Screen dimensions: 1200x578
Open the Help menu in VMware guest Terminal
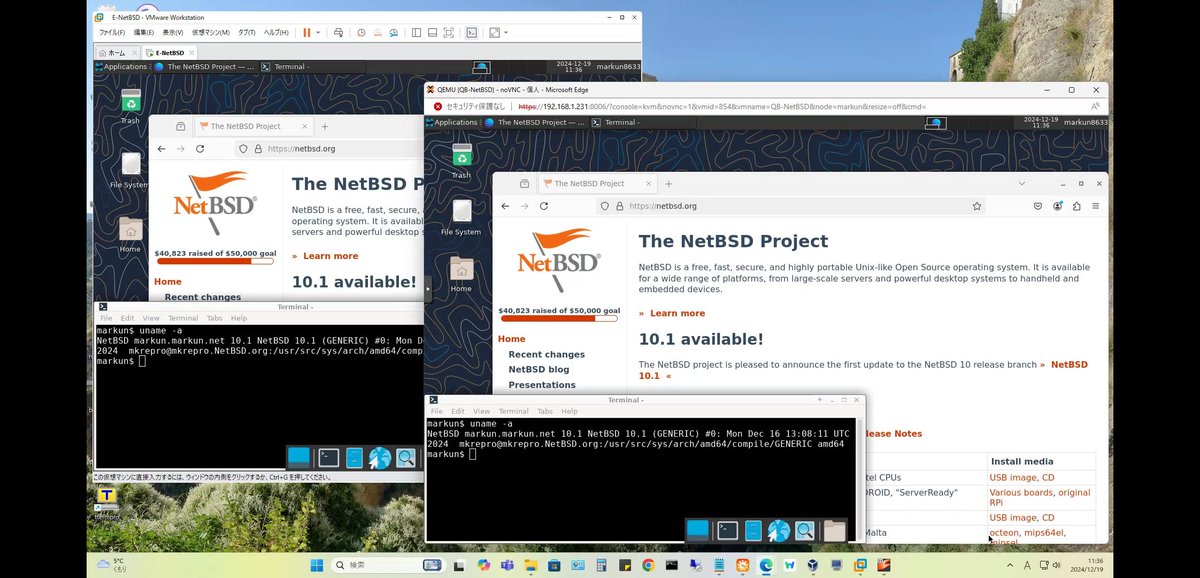(x=239, y=318)
